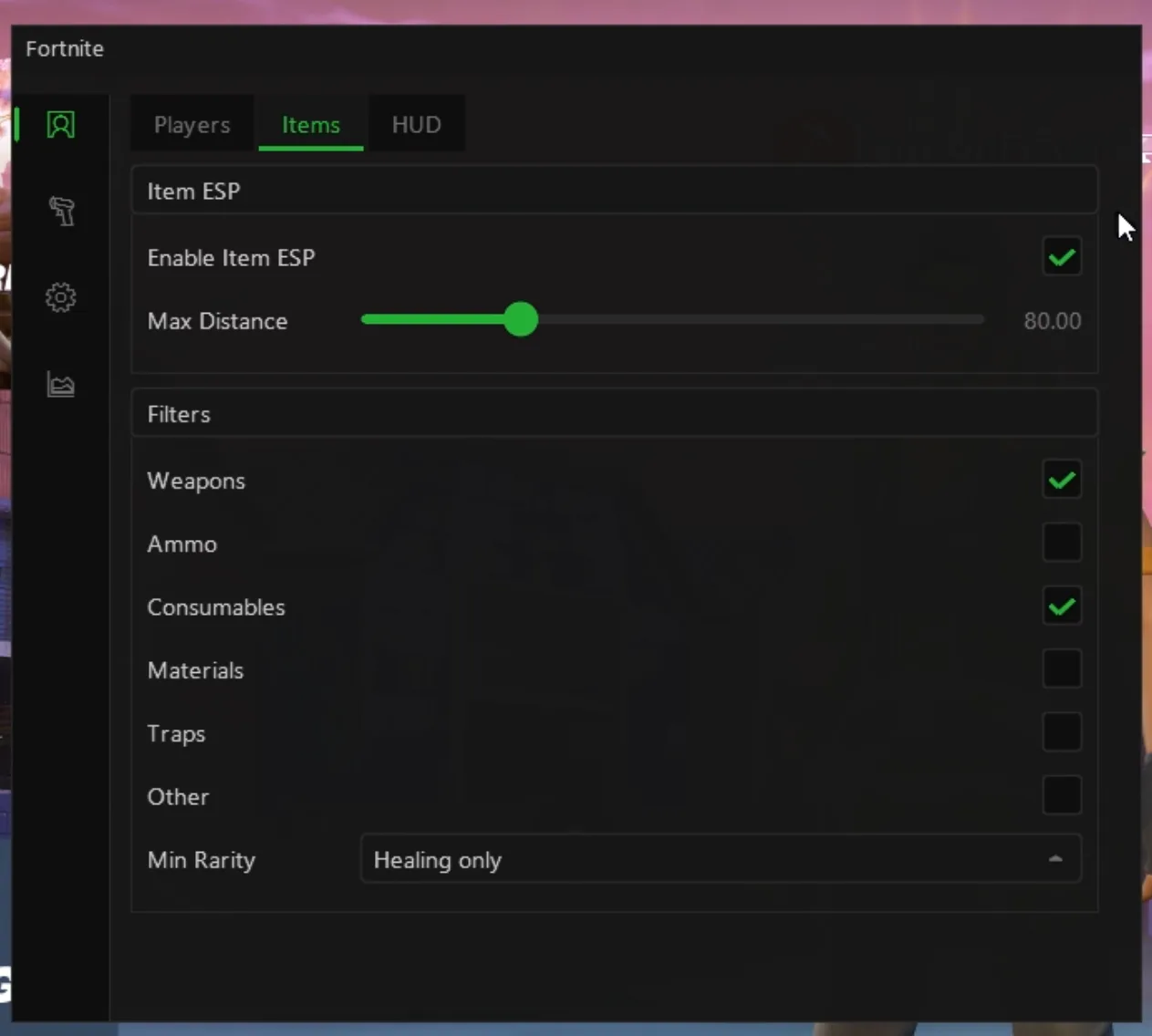Click the Materials label text
Image resolution: width=1152 pixels, height=1036 pixels.
tap(195, 670)
